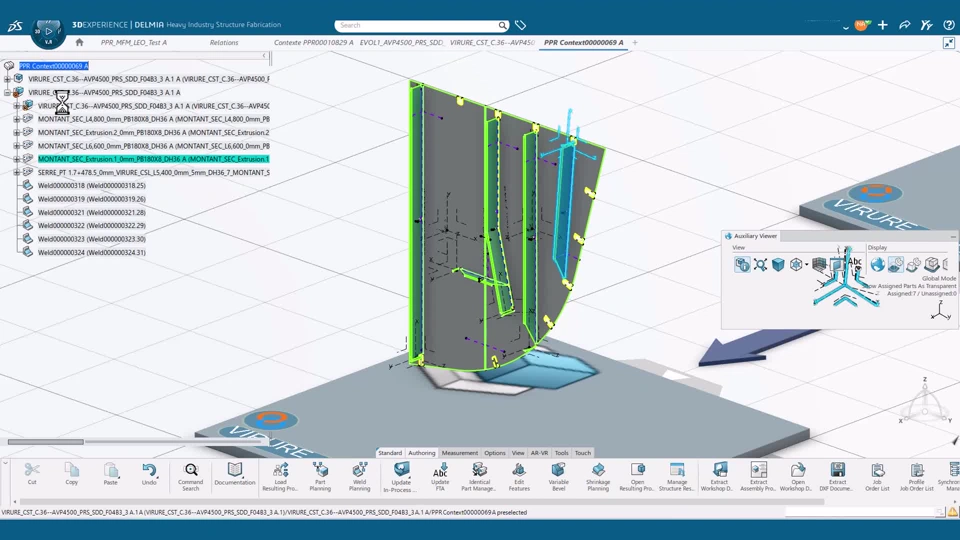Viewport: 960px width, 540px height.
Task: Click Extract Workshop Document icon
Action: [719, 470]
